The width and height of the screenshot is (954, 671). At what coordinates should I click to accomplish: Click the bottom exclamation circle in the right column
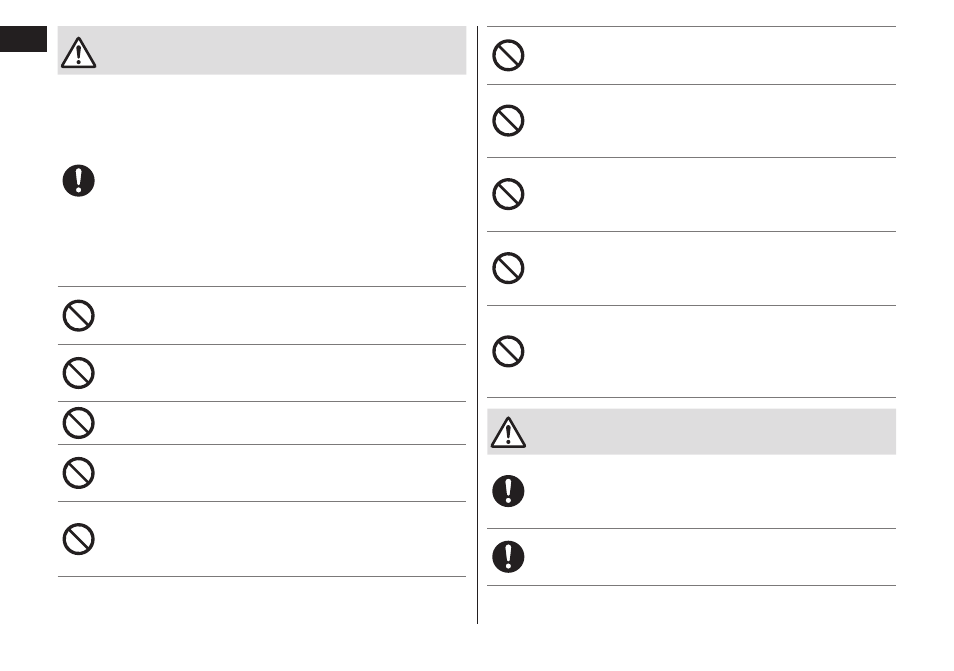(508, 557)
